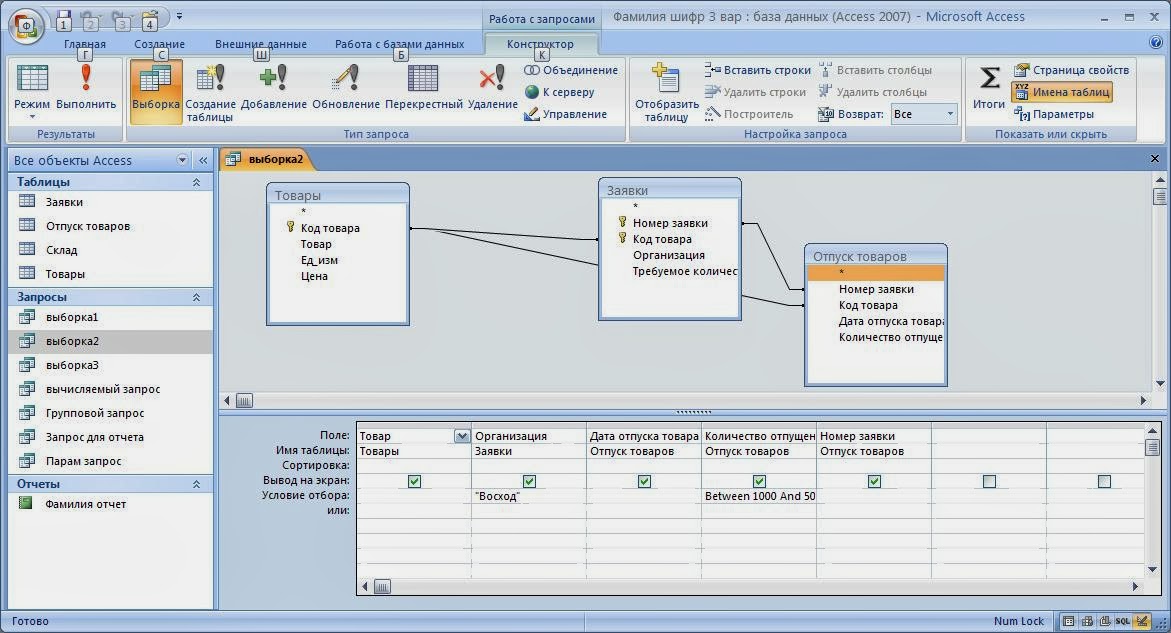Run the query with Выполнить

[x=86, y=87]
